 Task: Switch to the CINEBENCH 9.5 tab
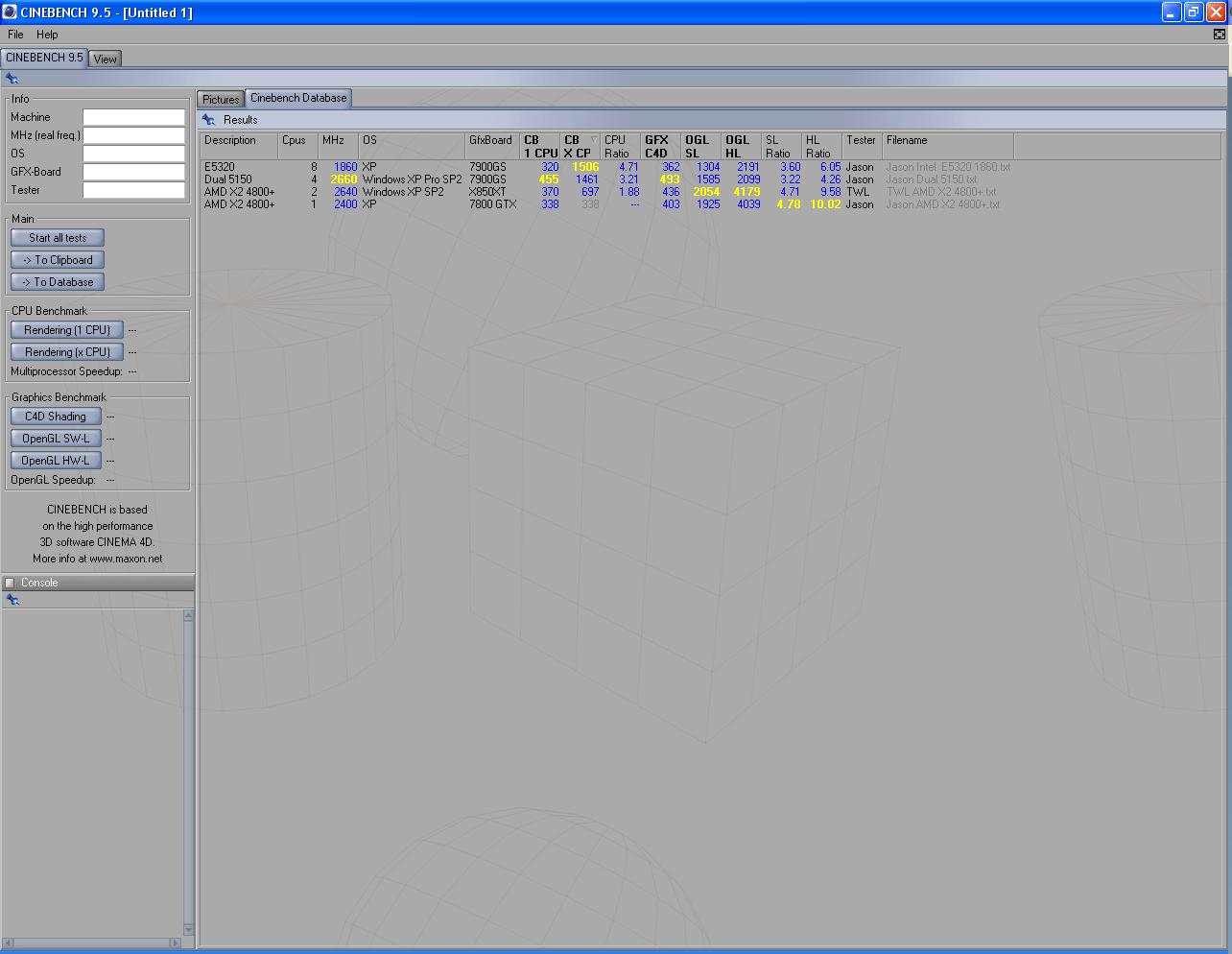tap(44, 58)
